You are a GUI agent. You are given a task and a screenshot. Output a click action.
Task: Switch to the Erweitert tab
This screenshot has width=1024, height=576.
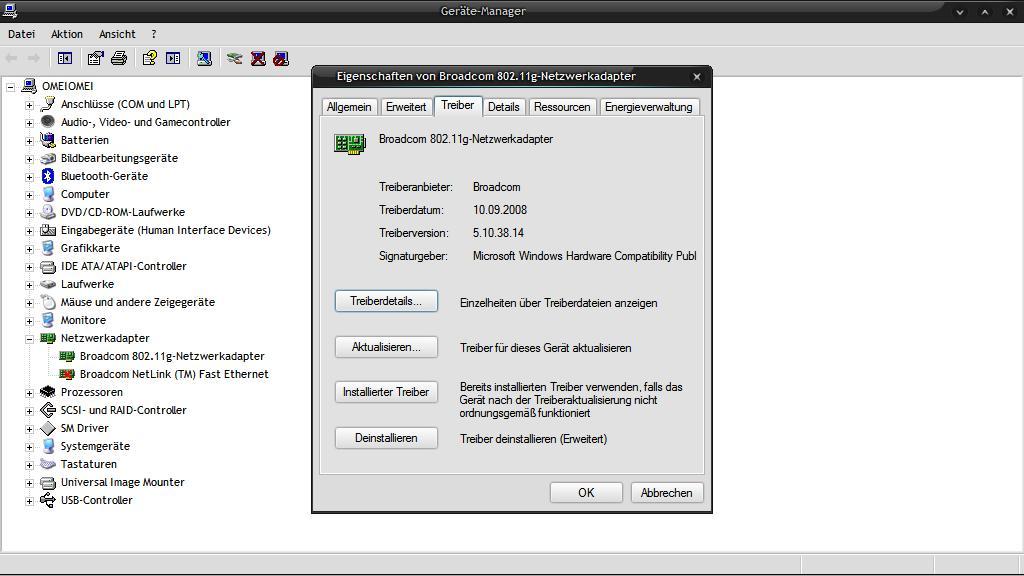coord(406,107)
